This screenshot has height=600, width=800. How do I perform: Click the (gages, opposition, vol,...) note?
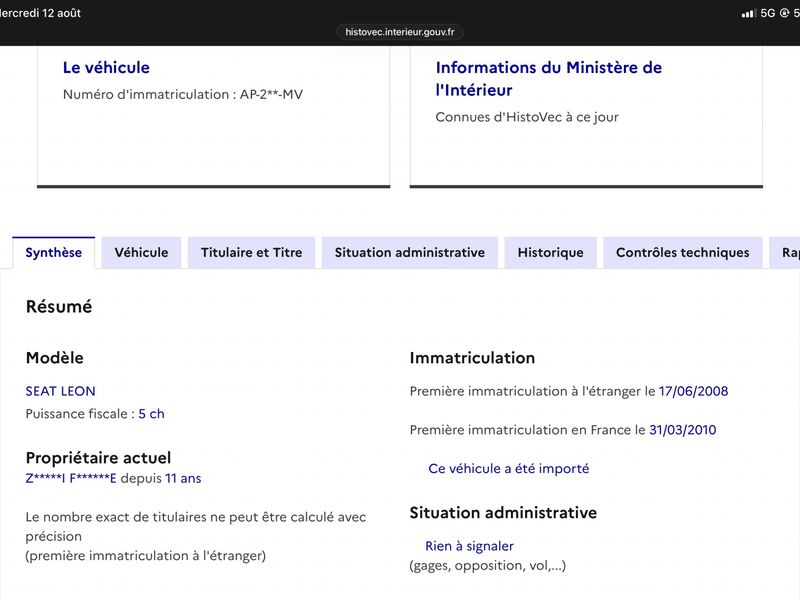click(488, 566)
